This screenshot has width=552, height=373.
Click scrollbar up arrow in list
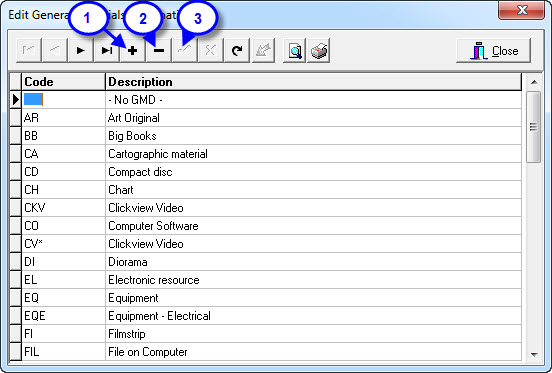coord(534,82)
